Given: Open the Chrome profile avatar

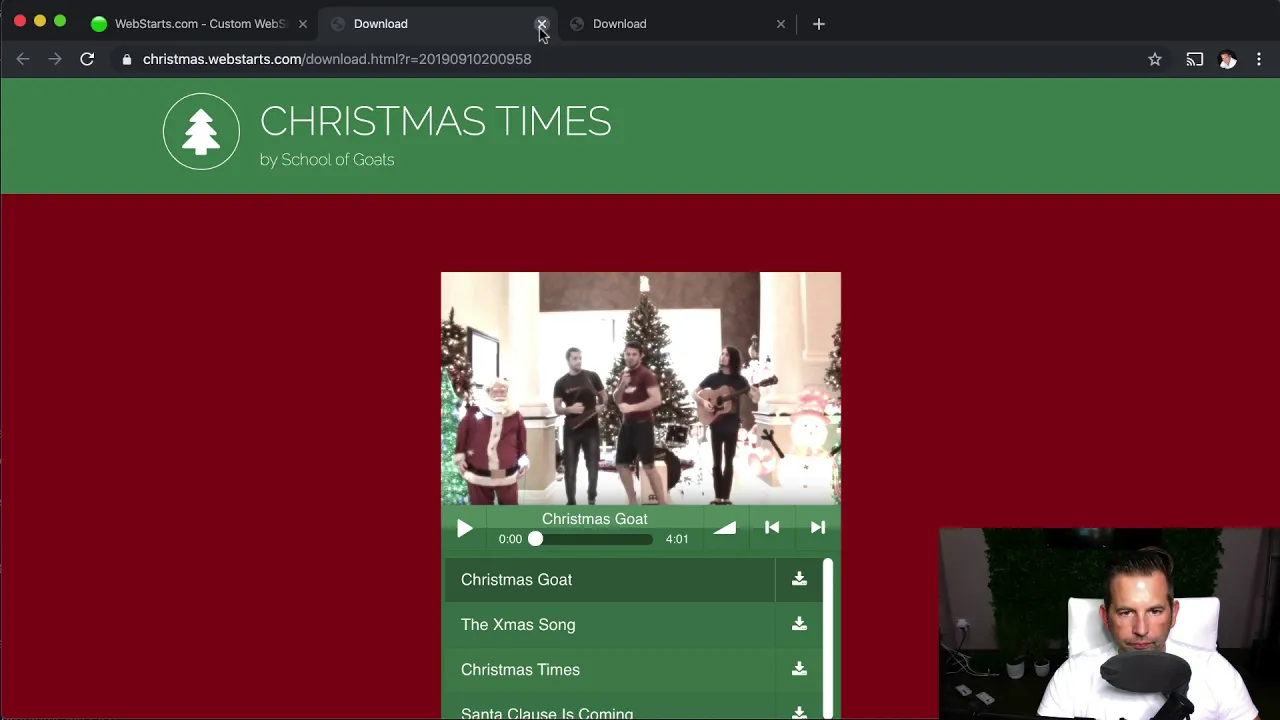Looking at the screenshot, I should click(x=1228, y=59).
